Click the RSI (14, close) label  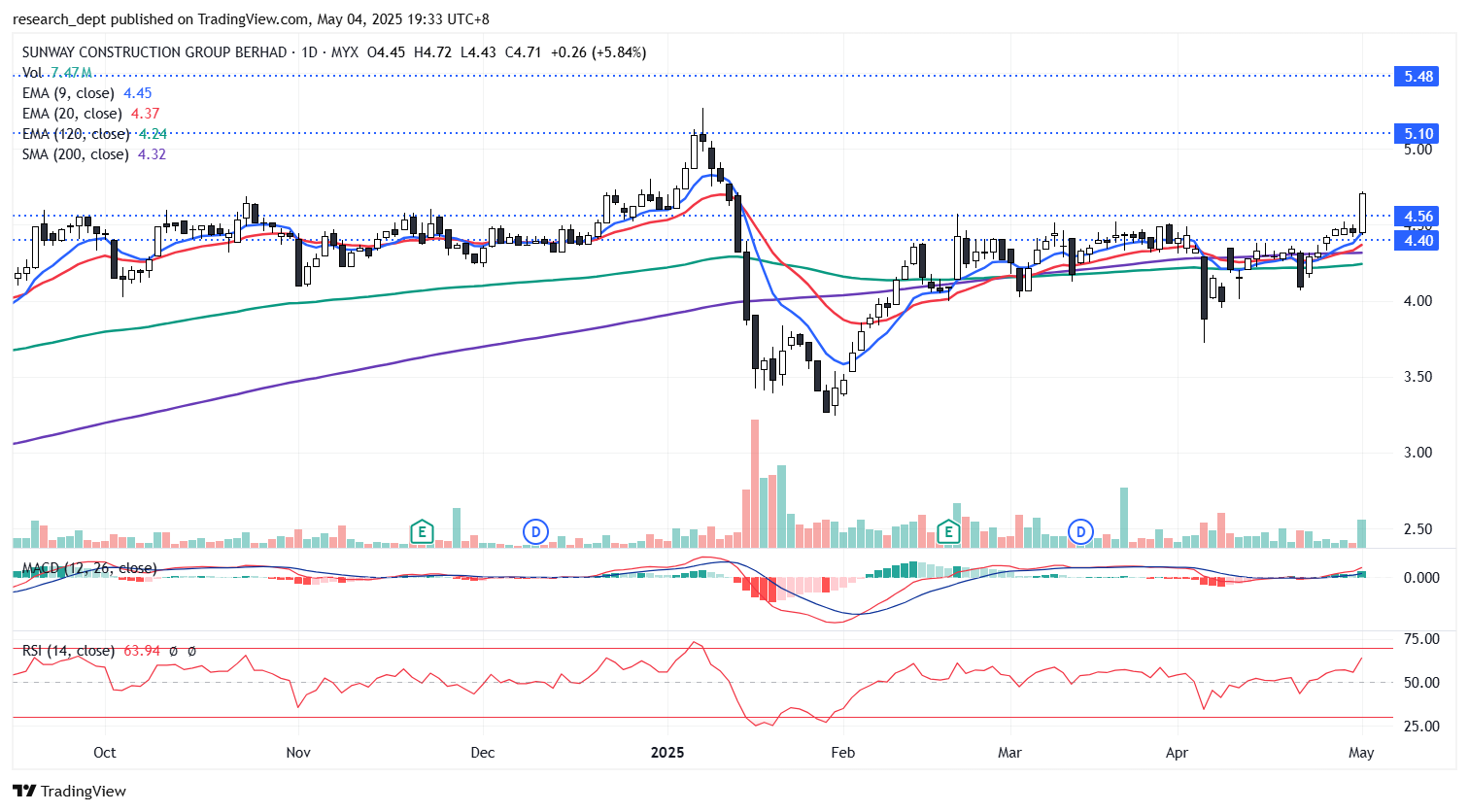click(68, 651)
